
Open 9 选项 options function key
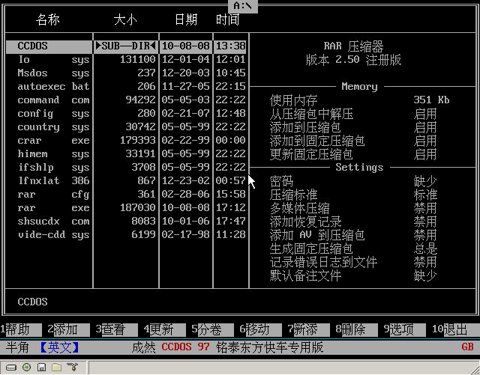[404, 330]
